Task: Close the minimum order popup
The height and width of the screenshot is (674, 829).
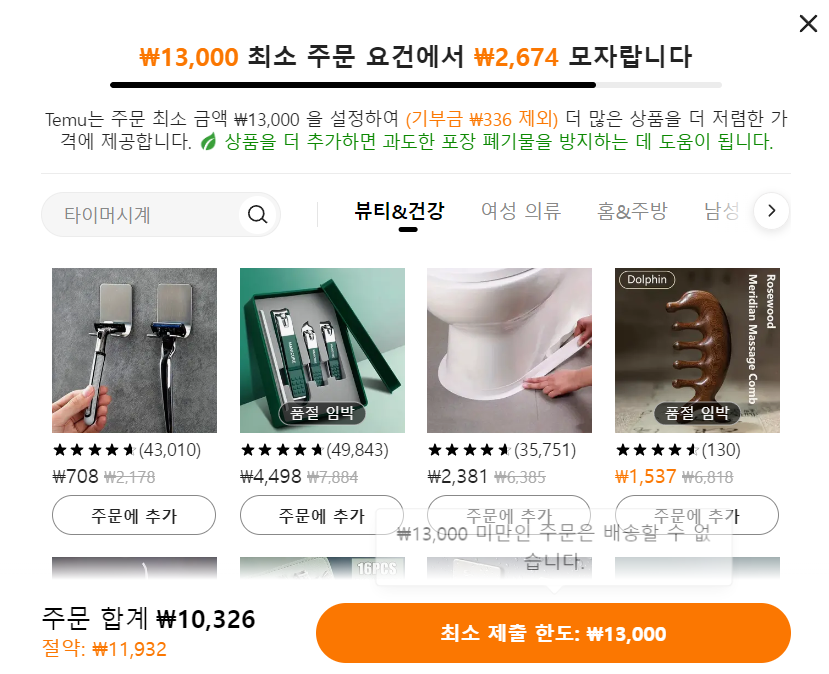Action: click(808, 24)
